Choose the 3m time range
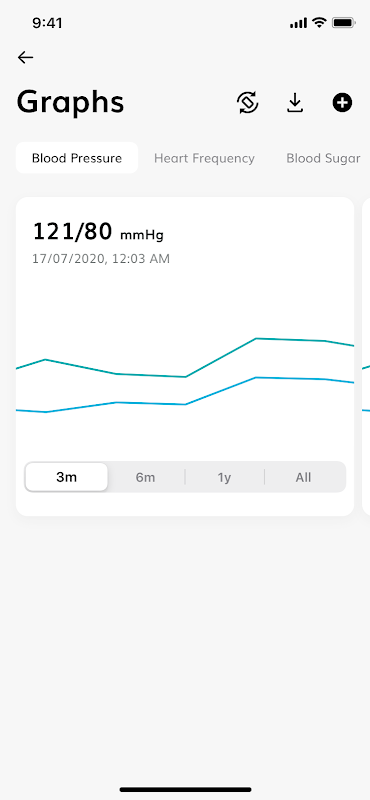This screenshot has width=370, height=800. (66, 477)
